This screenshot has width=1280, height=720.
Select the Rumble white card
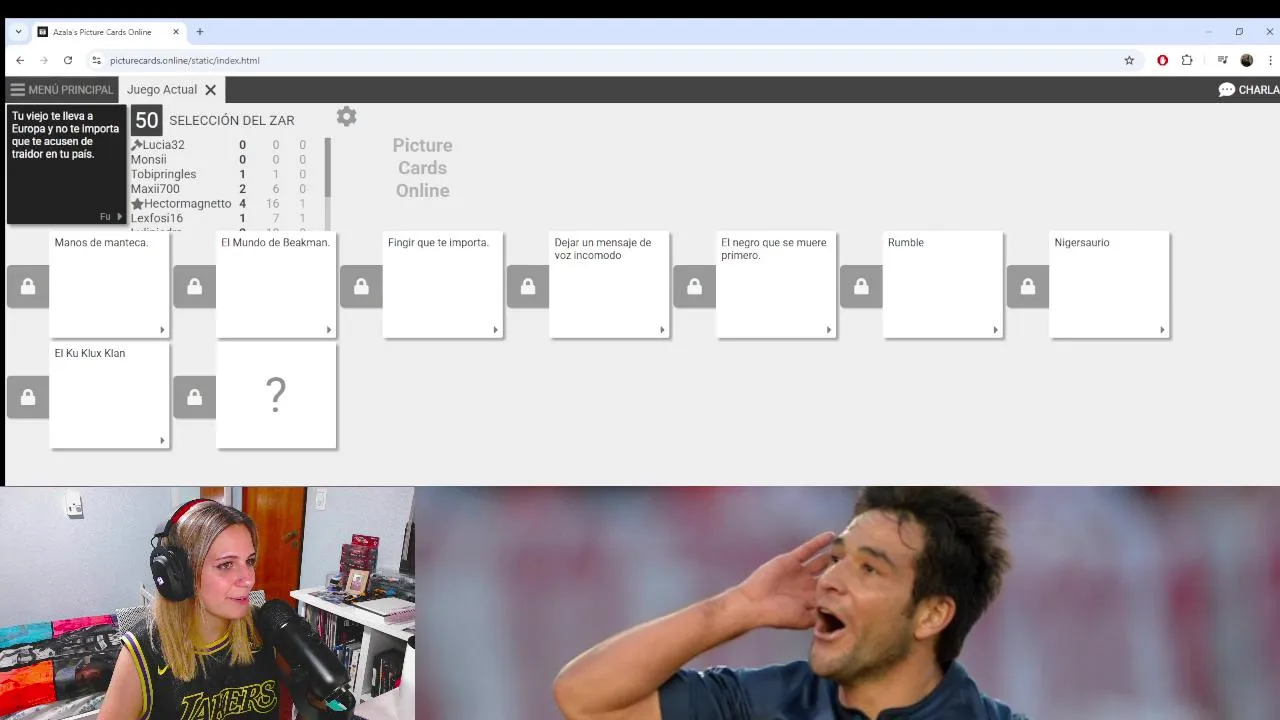tap(943, 285)
